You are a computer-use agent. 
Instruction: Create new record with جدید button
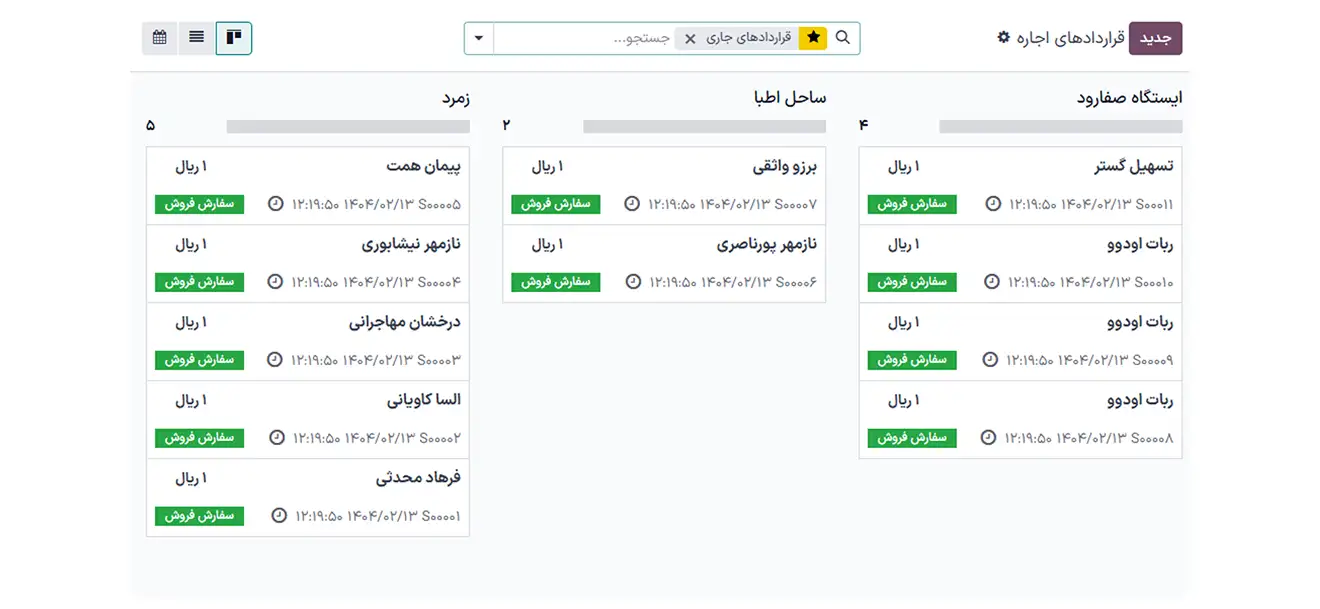click(1155, 38)
